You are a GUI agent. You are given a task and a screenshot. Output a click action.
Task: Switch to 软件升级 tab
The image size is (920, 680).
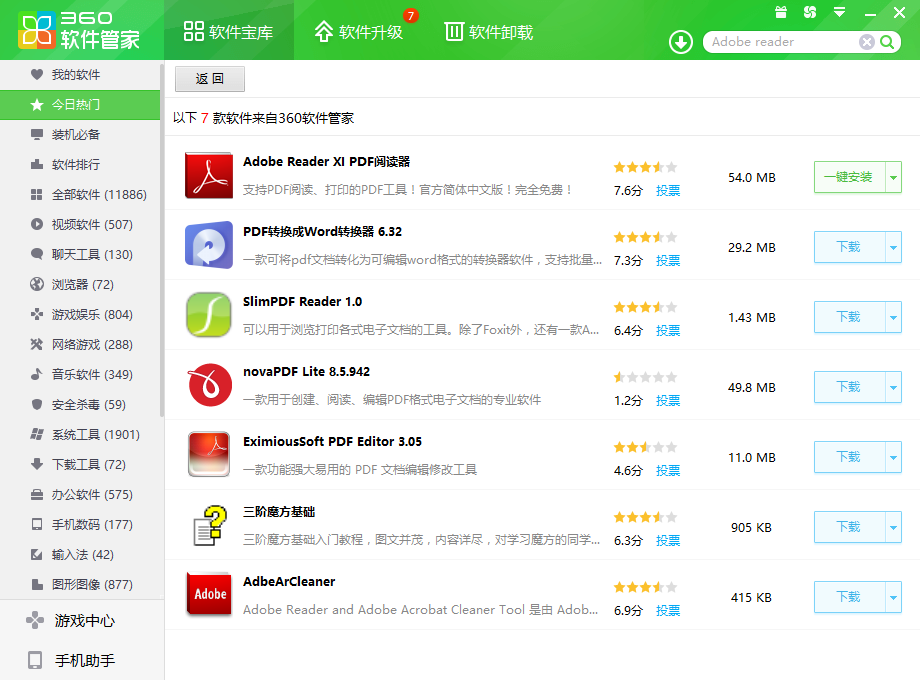[x=359, y=31]
